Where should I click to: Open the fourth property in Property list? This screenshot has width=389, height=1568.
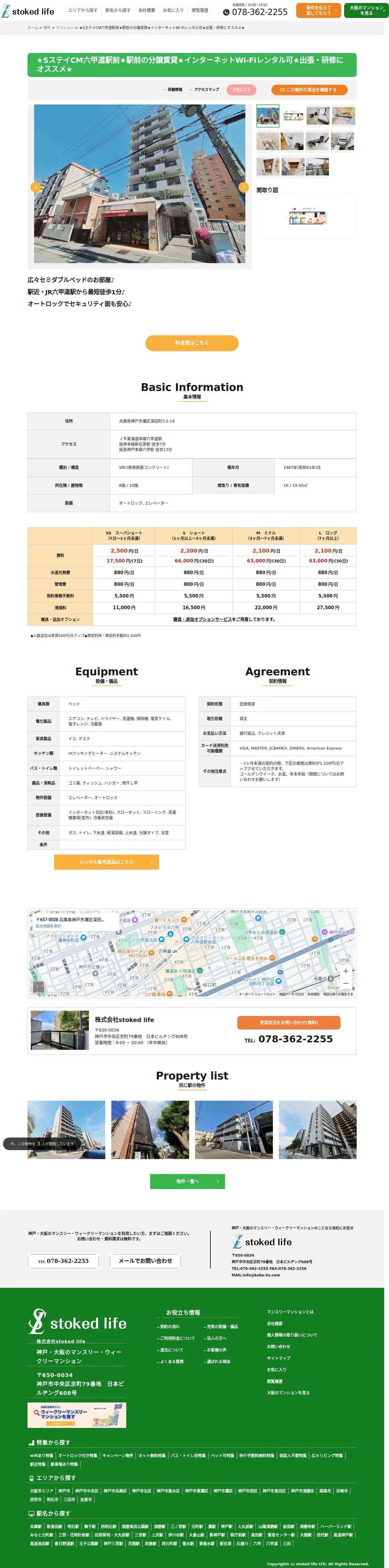318,1130
